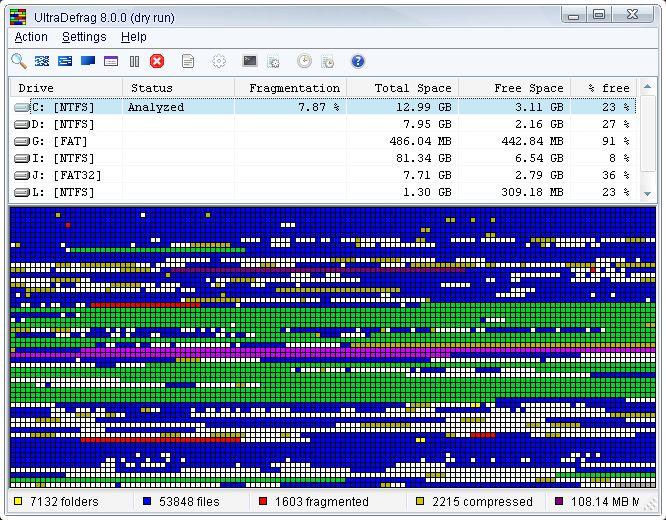Click the 81.34 GB total space value

point(423,158)
